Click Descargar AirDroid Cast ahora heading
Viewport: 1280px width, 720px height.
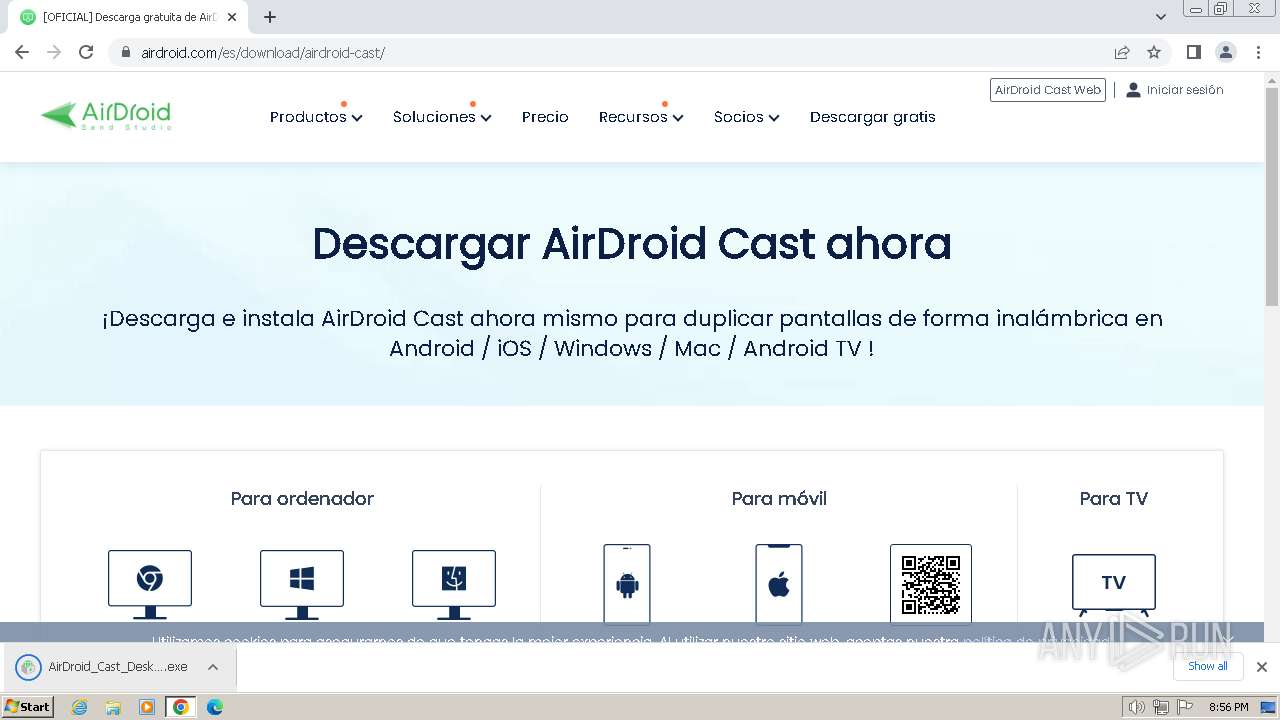pos(632,244)
